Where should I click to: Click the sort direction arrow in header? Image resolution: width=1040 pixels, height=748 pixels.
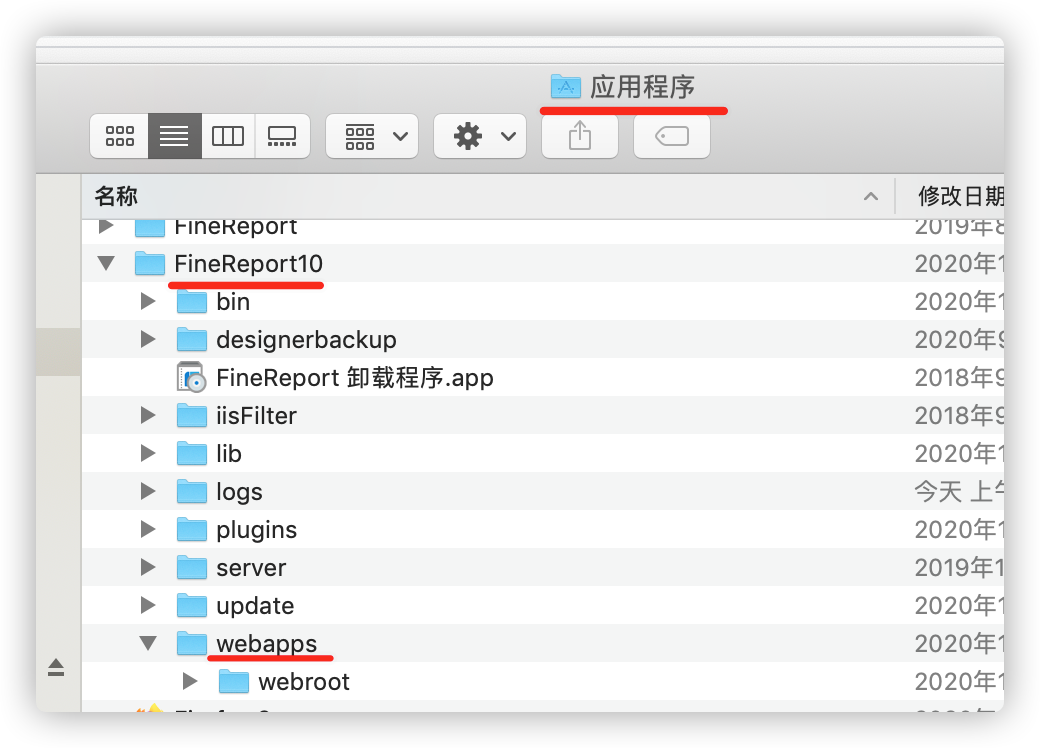tap(871, 196)
